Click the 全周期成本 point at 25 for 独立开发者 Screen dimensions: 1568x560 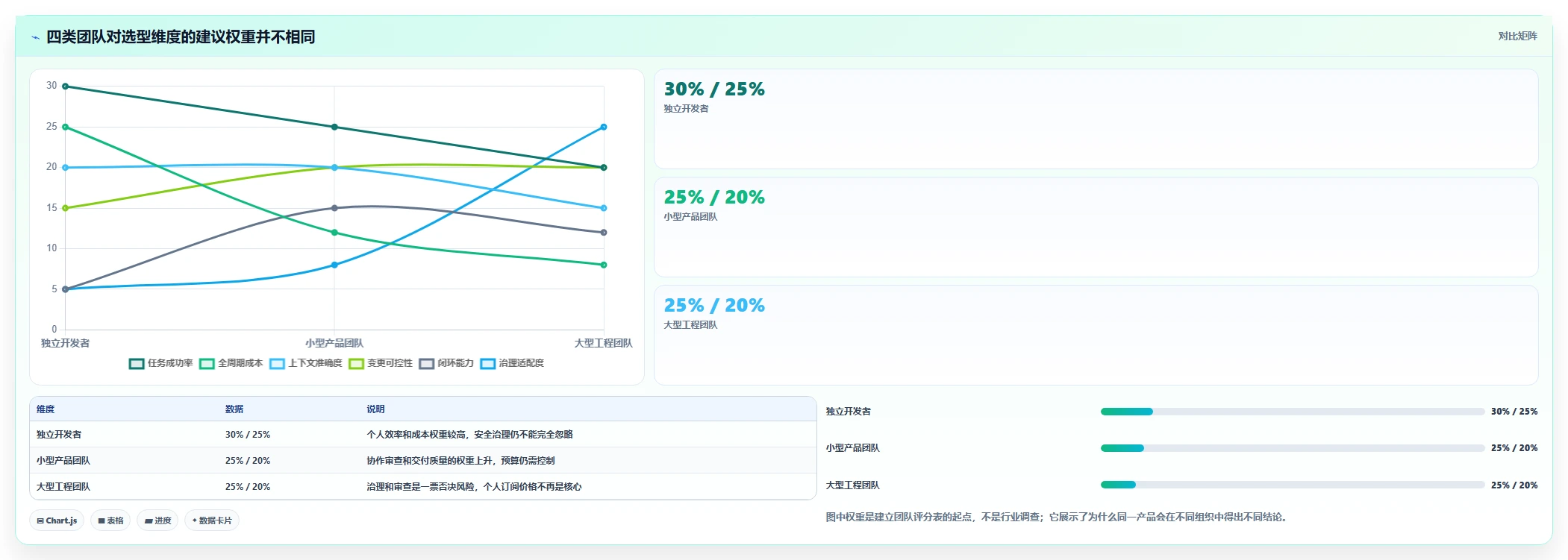(x=66, y=127)
